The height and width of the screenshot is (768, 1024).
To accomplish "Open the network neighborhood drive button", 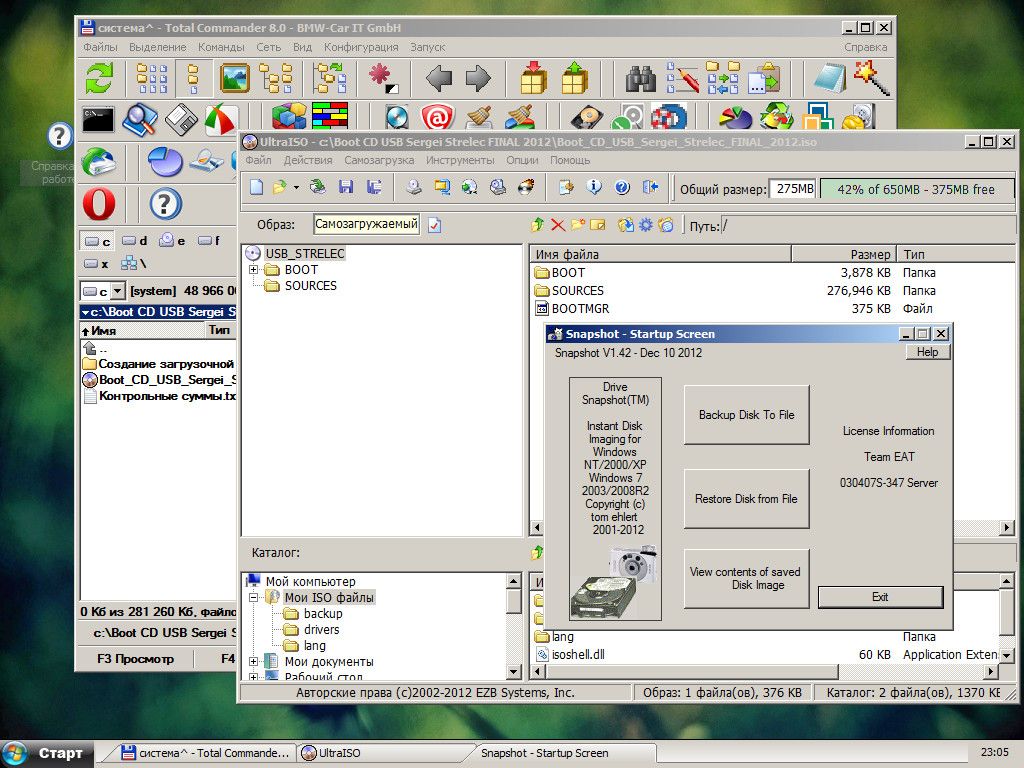I will click(x=134, y=264).
